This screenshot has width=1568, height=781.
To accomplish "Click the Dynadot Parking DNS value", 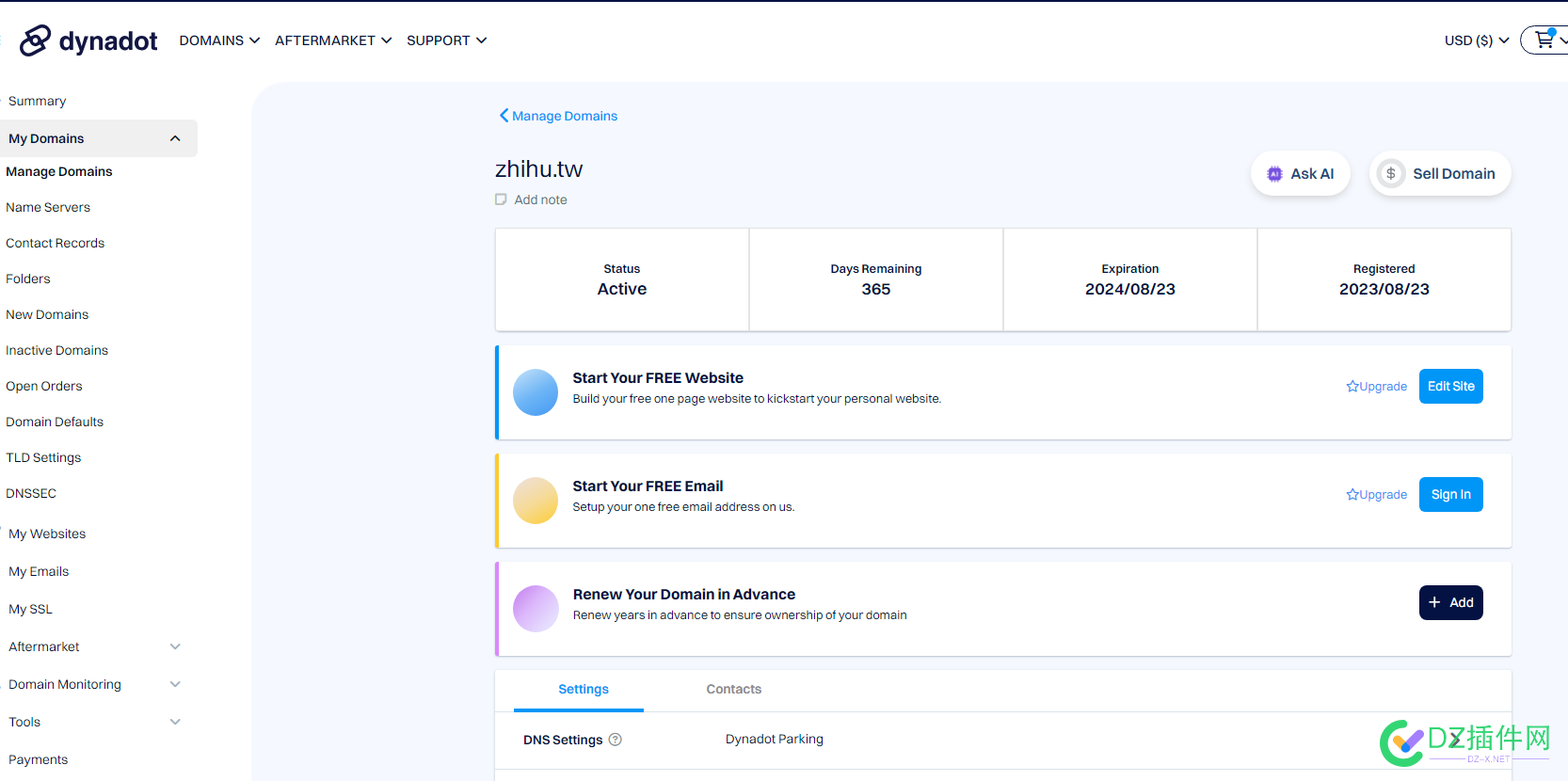I will coord(775,739).
